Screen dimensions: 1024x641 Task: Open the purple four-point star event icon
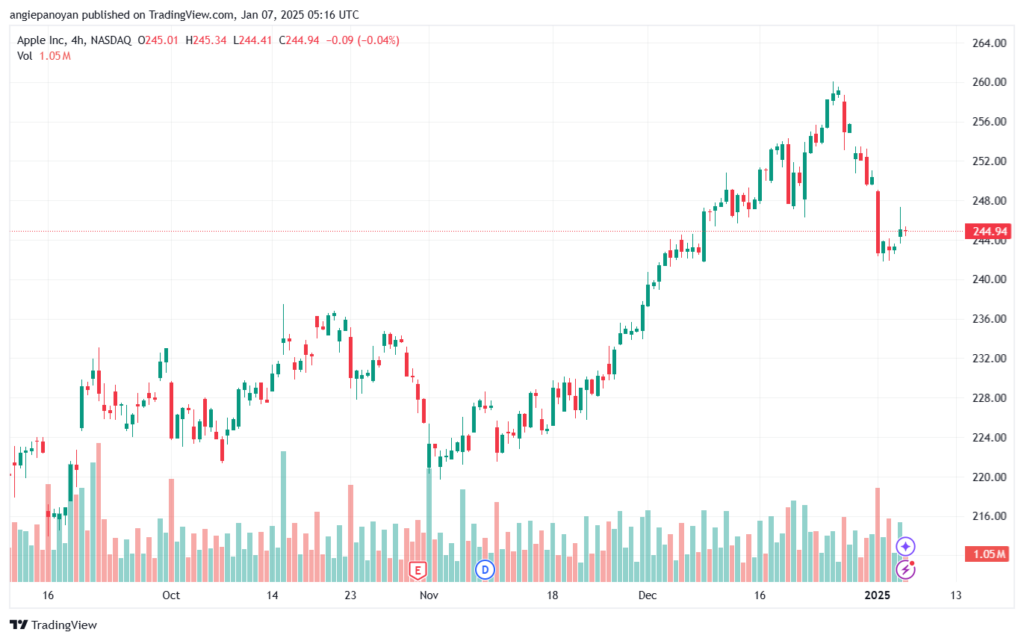pos(905,546)
